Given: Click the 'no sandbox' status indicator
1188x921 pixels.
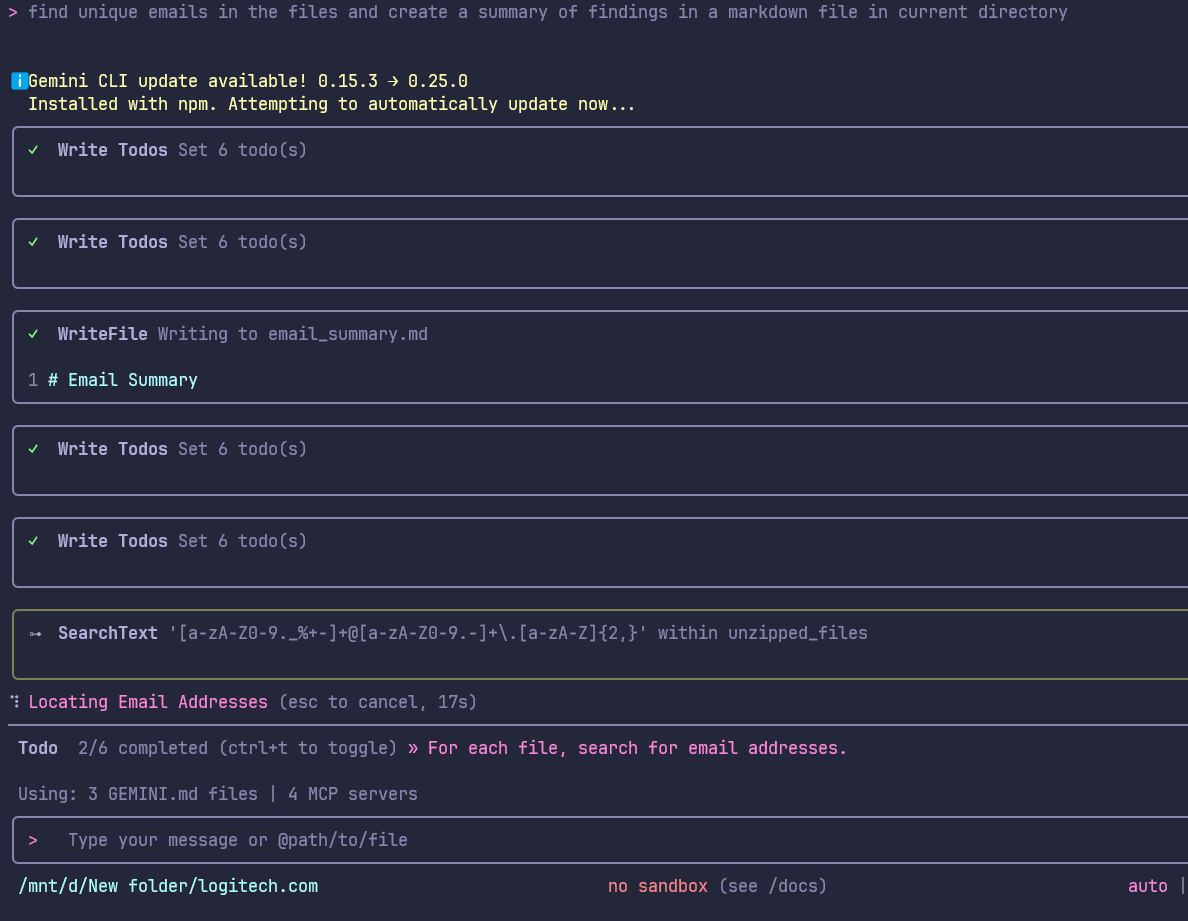Looking at the screenshot, I should click(x=657, y=886).
